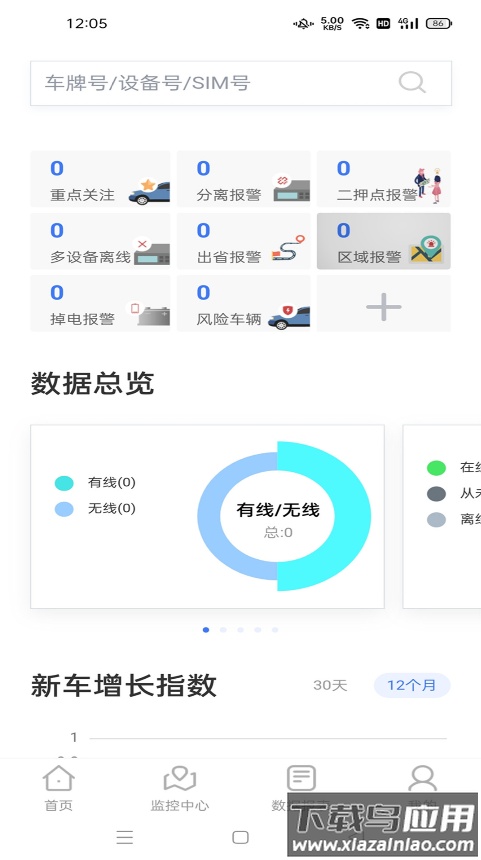481x860 pixels.
Task: Select the cyan 有线 donut segment
Action: tap(352, 516)
